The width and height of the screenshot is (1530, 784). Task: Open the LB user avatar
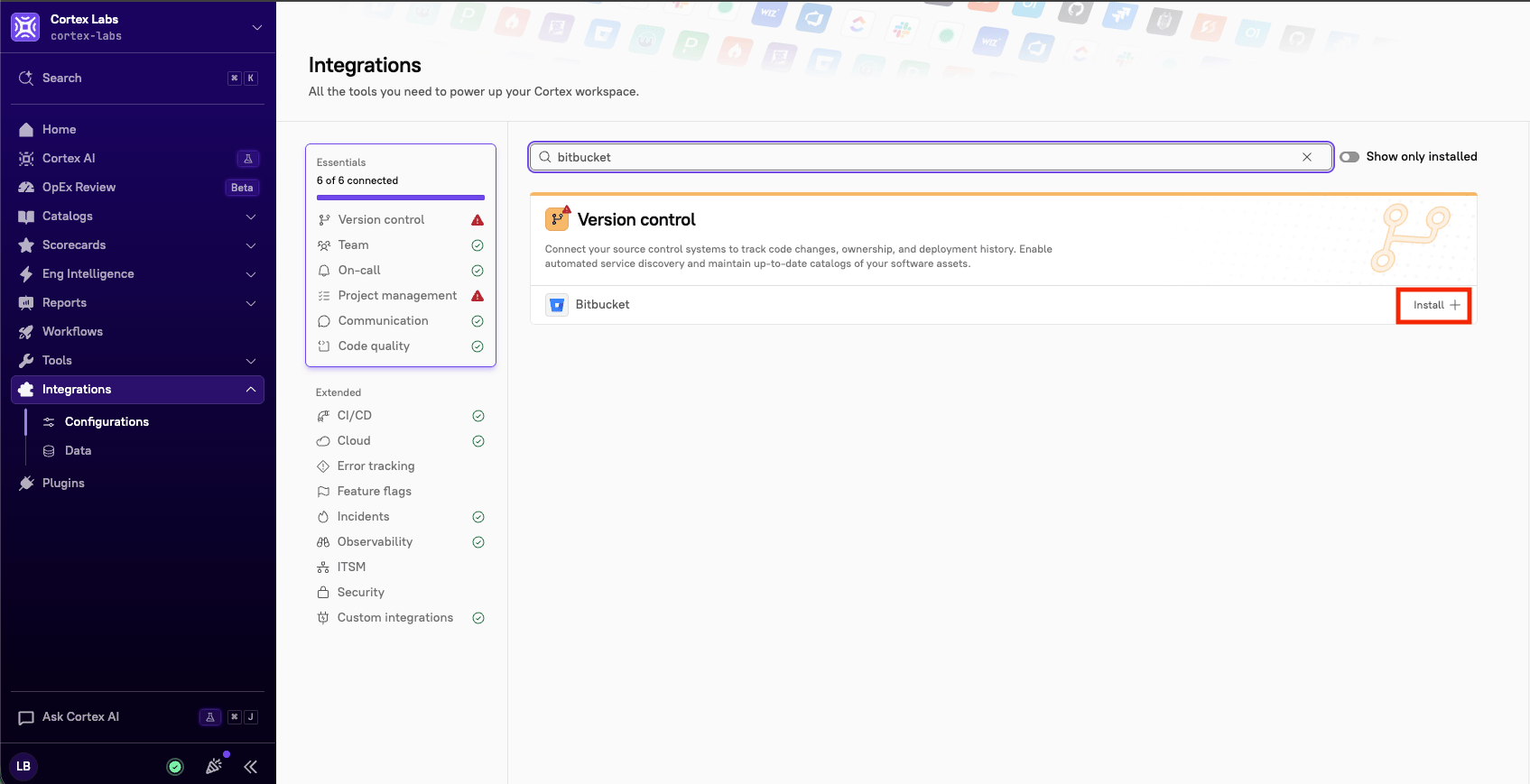tap(23, 767)
